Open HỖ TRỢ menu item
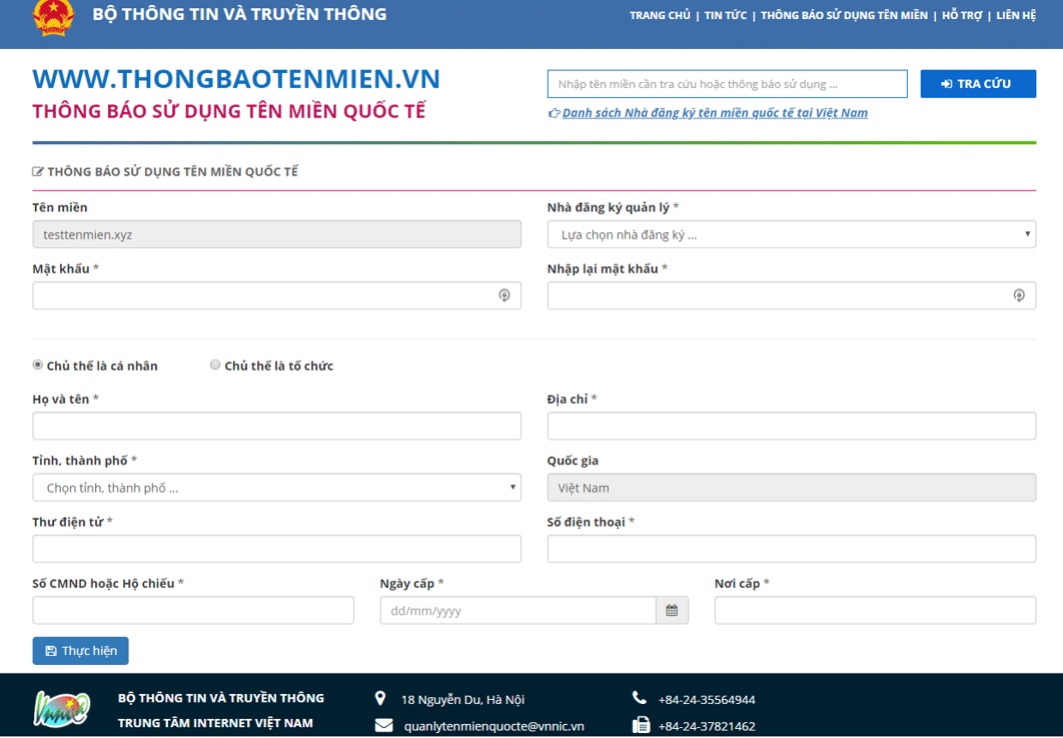The image size is (1063, 738). pyautogui.click(x=962, y=16)
